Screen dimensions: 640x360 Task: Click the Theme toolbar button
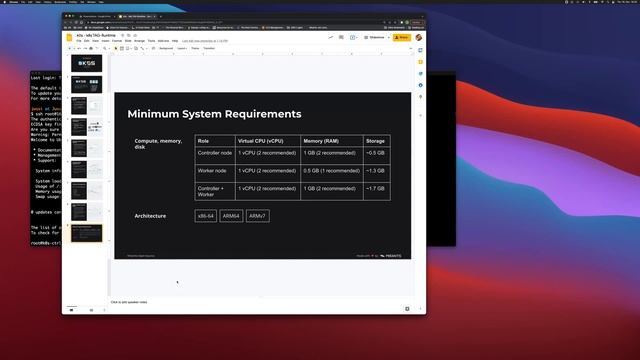196,49
